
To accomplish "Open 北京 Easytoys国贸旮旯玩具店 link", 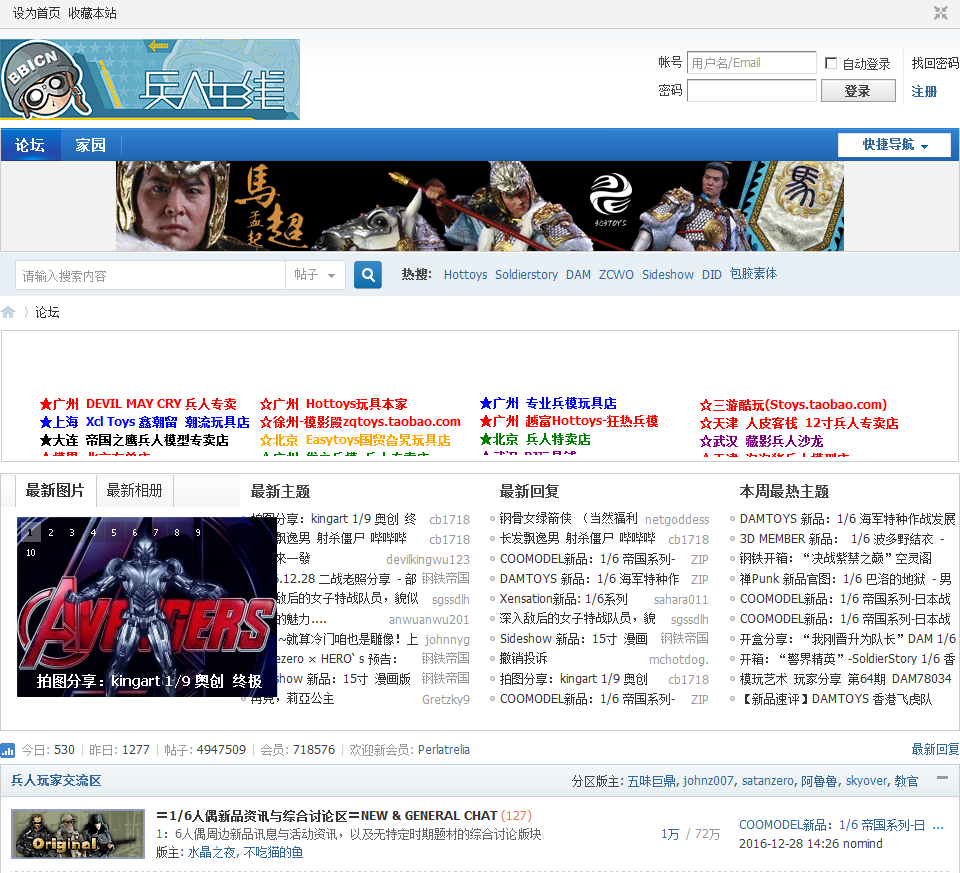I will (355, 440).
